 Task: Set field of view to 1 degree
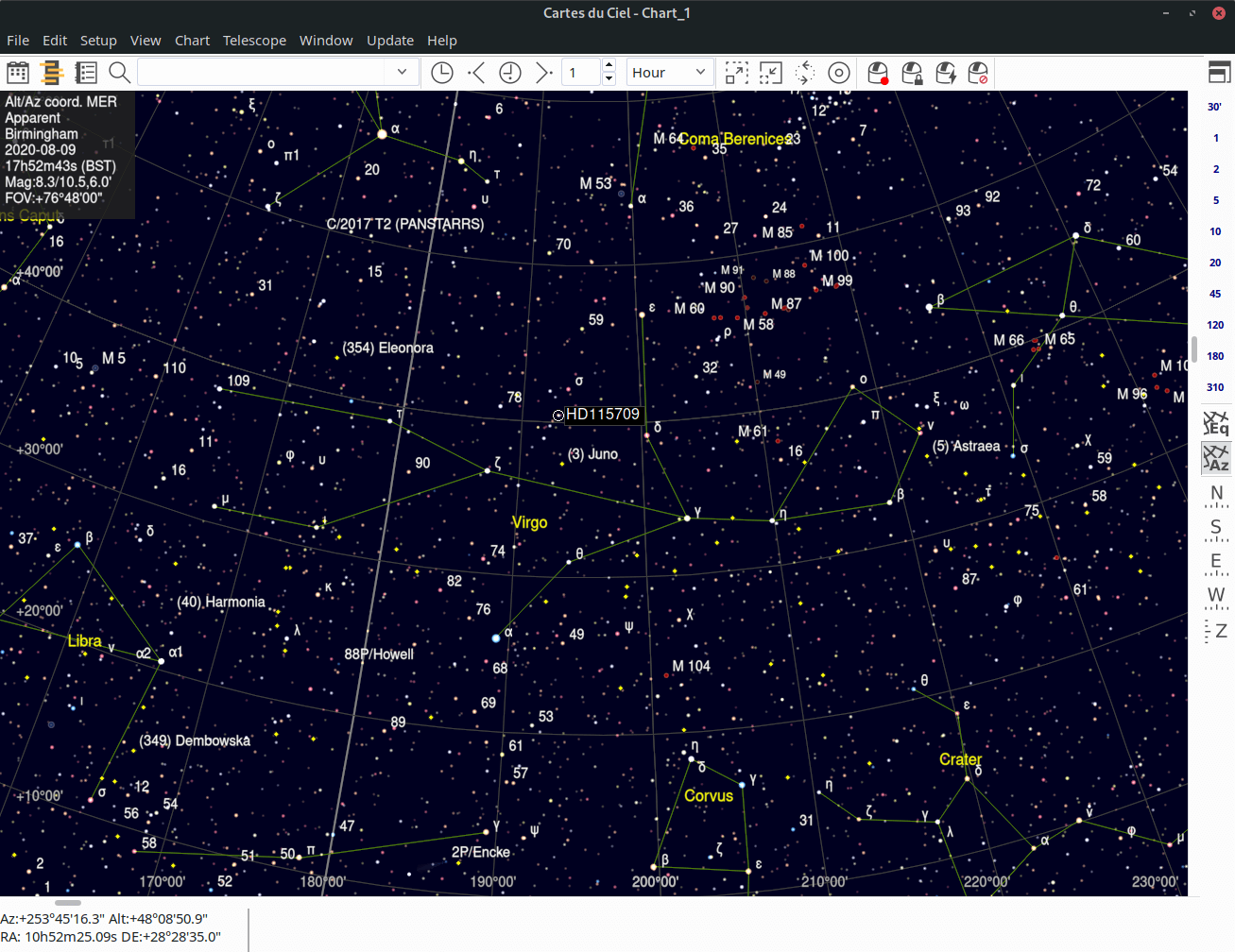[x=1215, y=138]
